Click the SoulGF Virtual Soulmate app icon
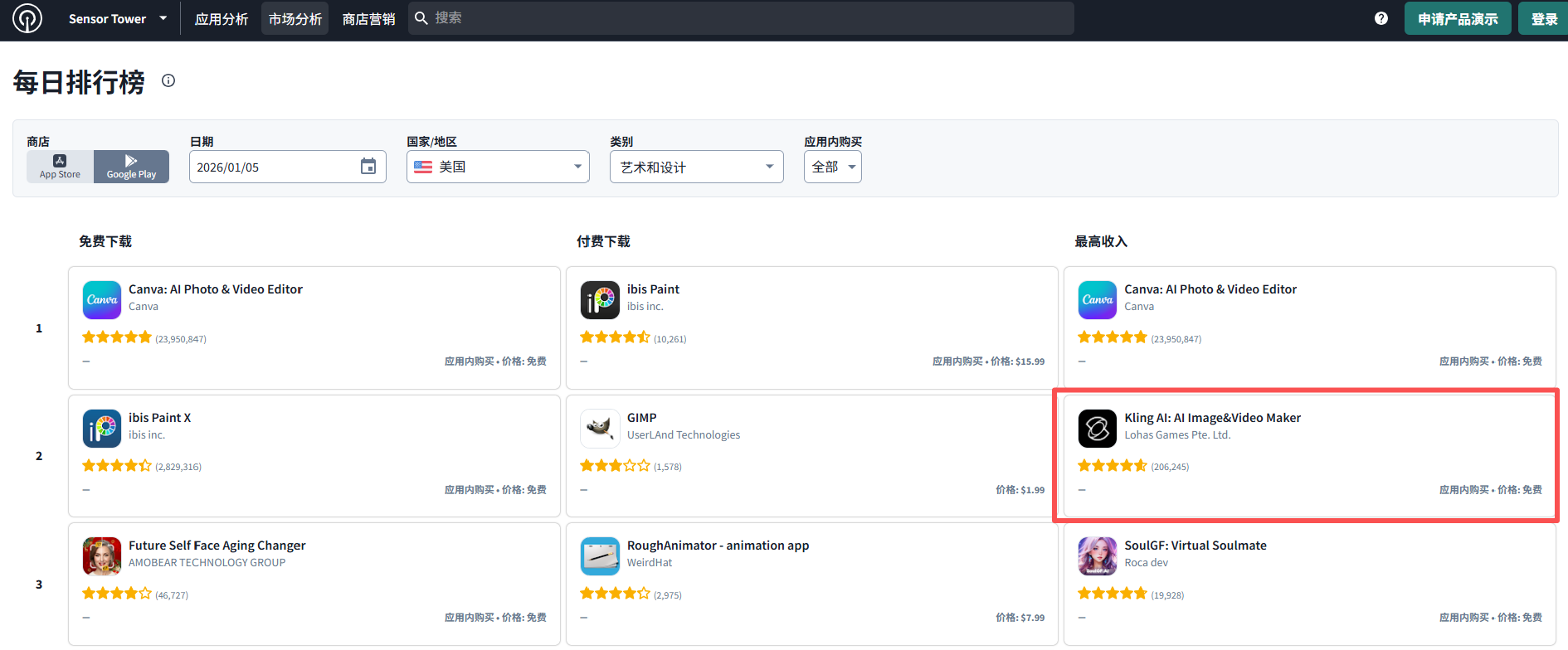 point(1097,556)
